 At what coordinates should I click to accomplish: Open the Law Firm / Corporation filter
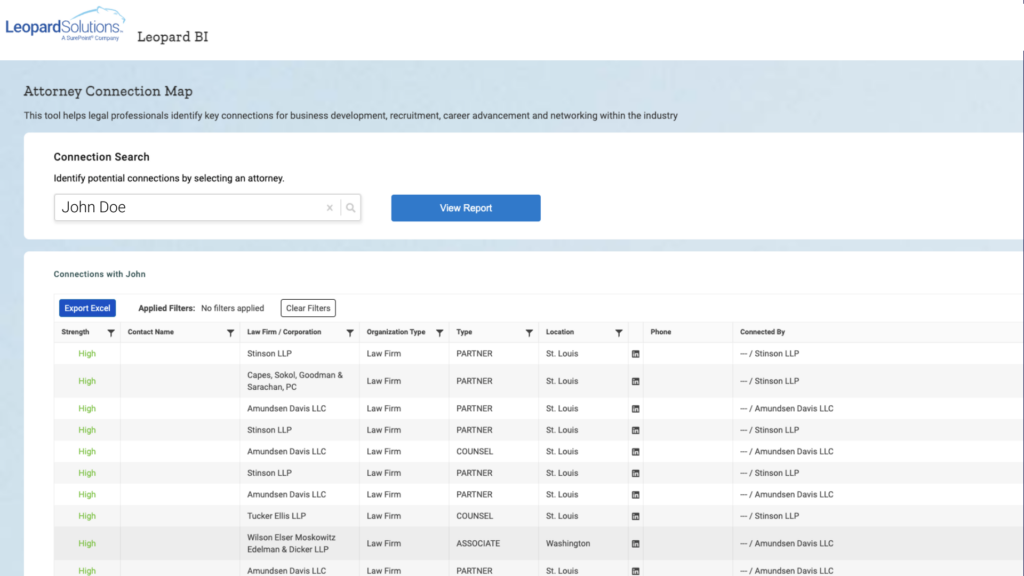[350, 332]
